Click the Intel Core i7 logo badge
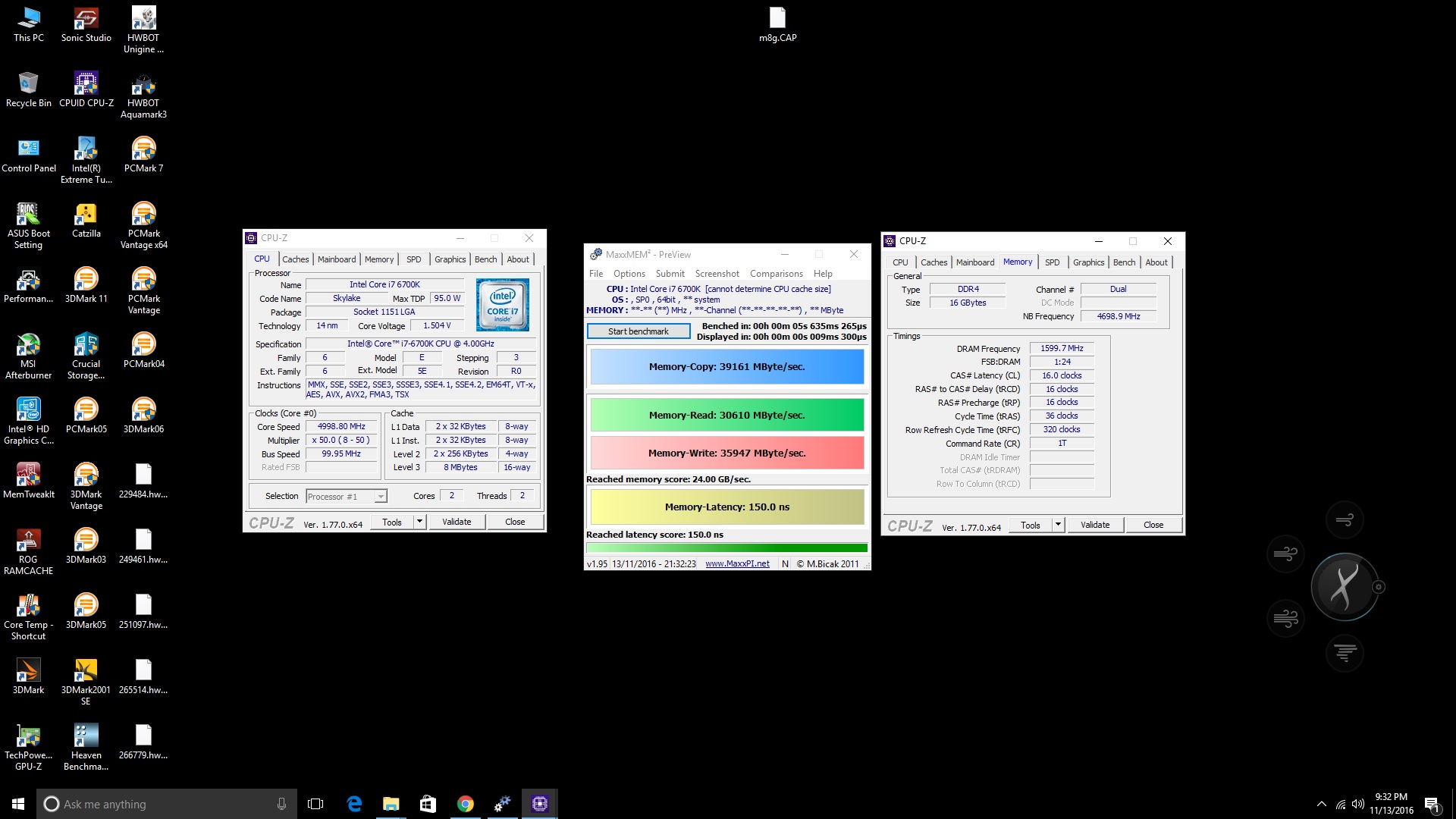Screen dimensions: 1456x819 click(502, 305)
